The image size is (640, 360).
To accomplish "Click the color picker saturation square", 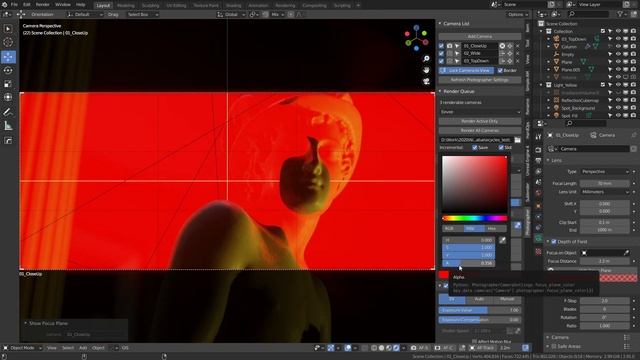I will [x=474, y=184].
